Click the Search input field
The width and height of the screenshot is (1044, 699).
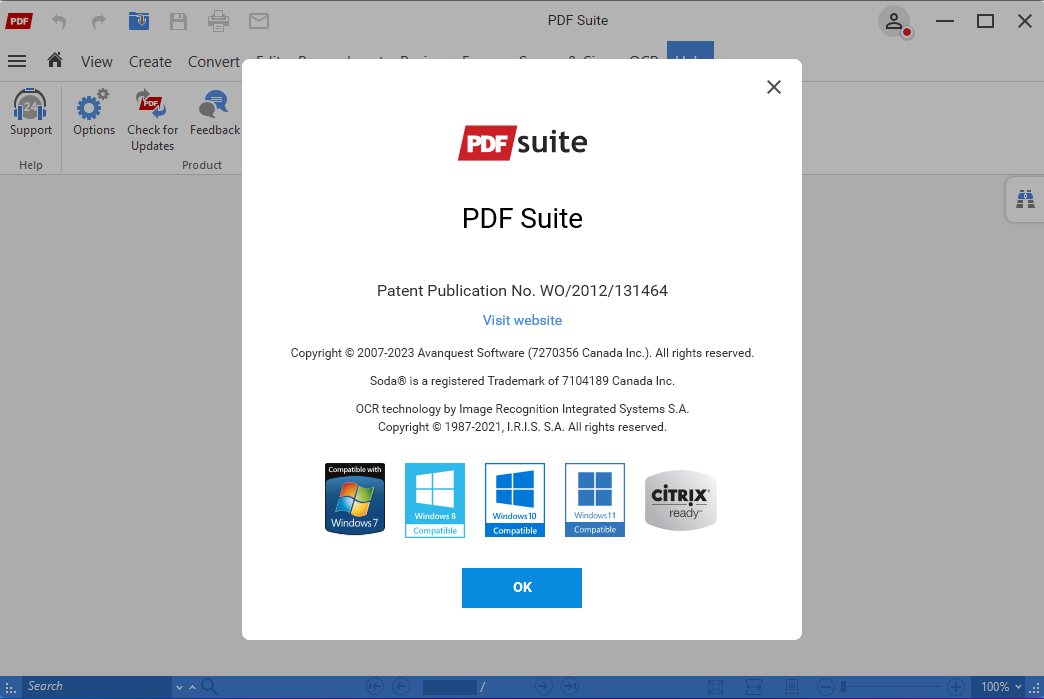(97, 686)
